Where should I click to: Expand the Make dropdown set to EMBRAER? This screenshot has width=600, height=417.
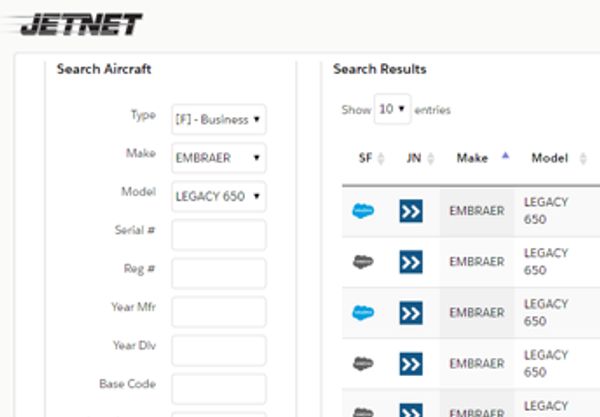(x=218, y=158)
